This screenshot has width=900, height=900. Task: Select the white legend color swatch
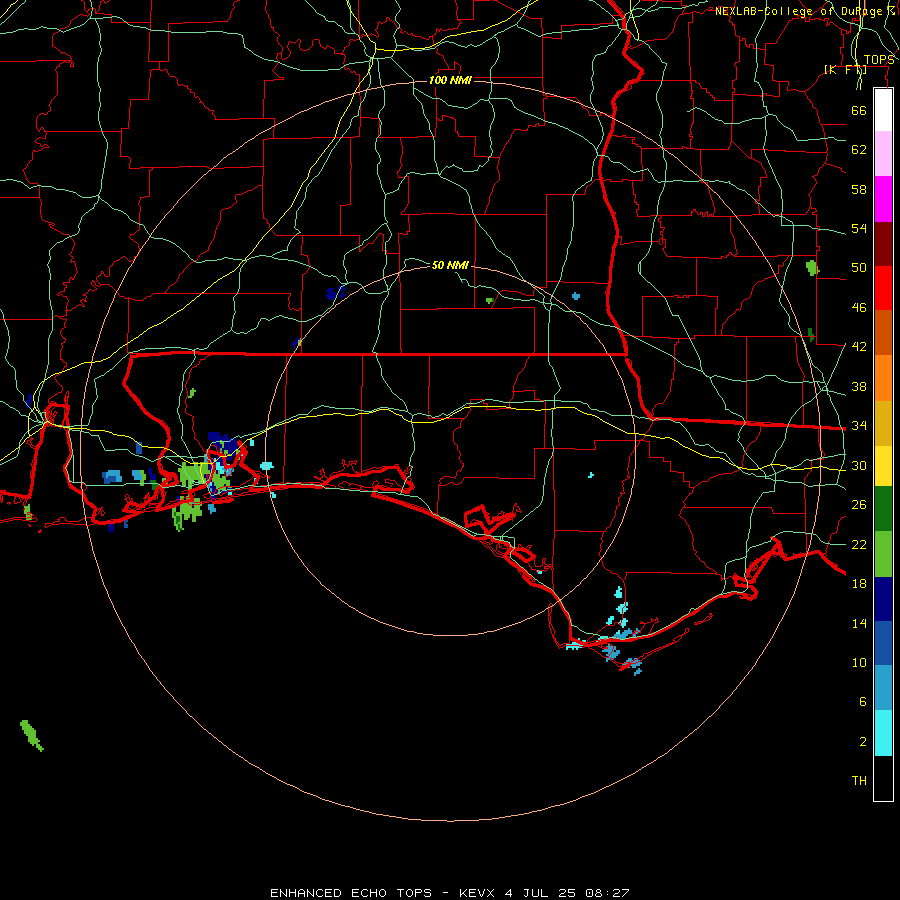point(883,110)
